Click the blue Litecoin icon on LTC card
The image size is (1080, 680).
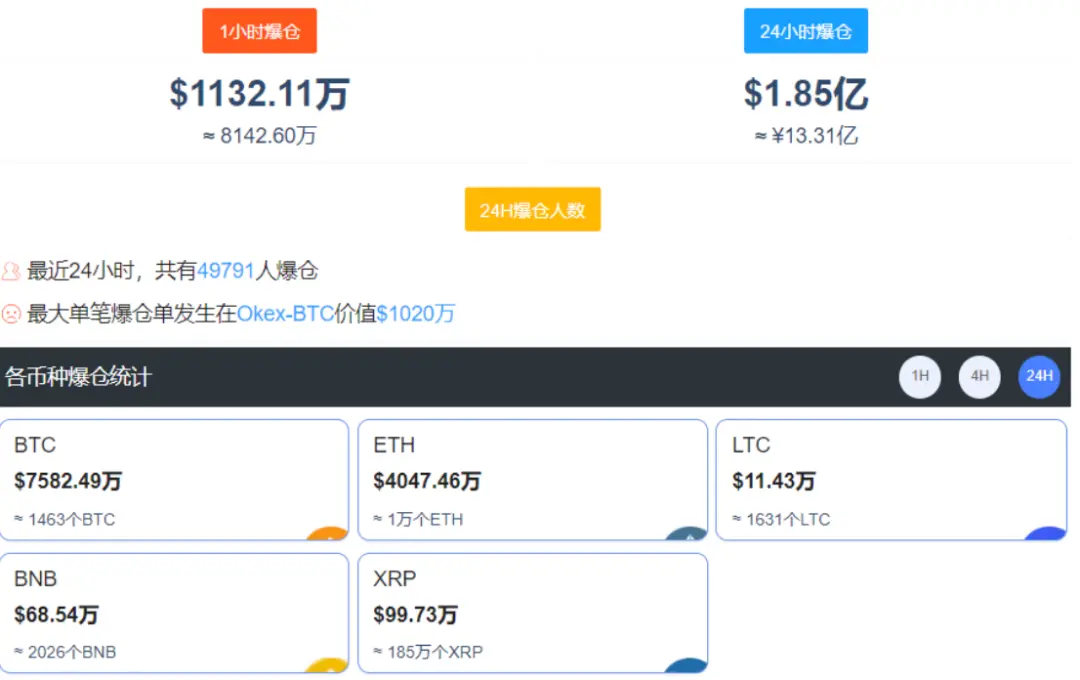[1044, 533]
